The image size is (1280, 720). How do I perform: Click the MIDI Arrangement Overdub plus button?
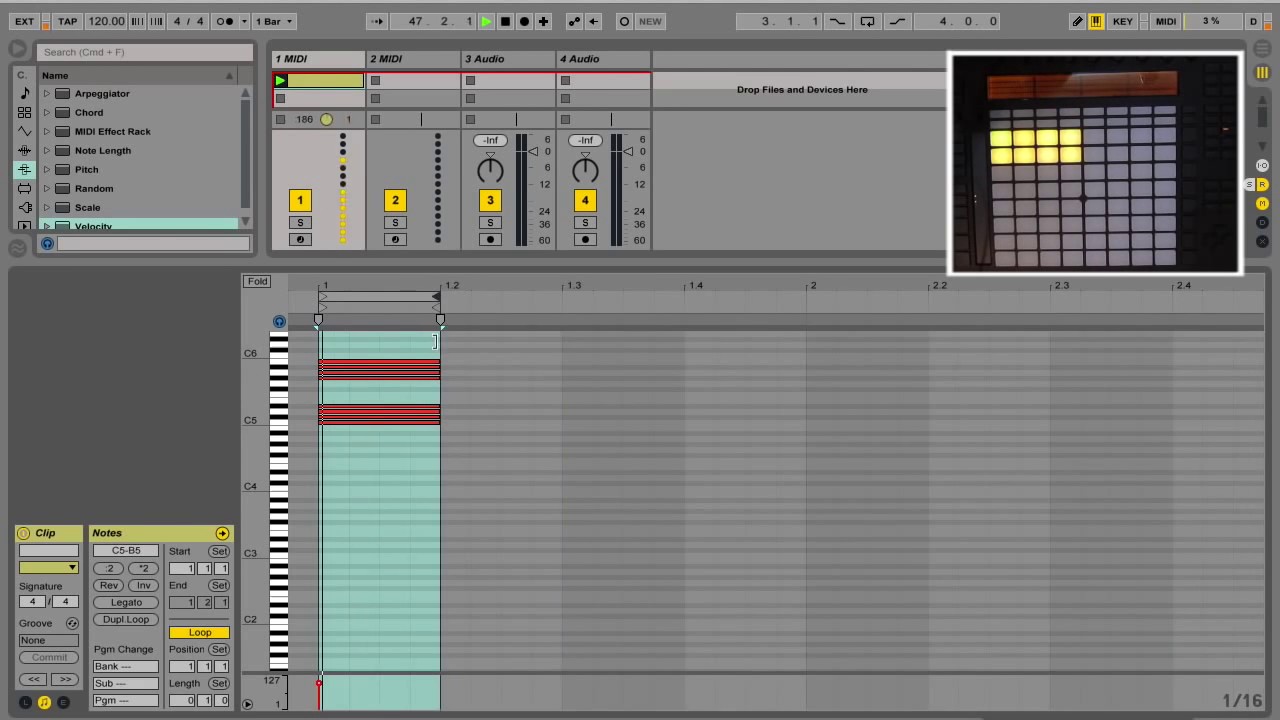click(x=543, y=21)
